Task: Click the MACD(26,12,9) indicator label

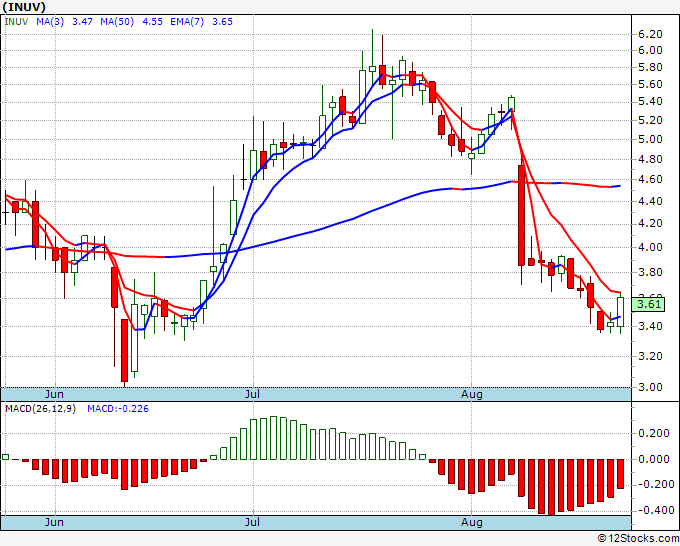Action: tap(40, 409)
